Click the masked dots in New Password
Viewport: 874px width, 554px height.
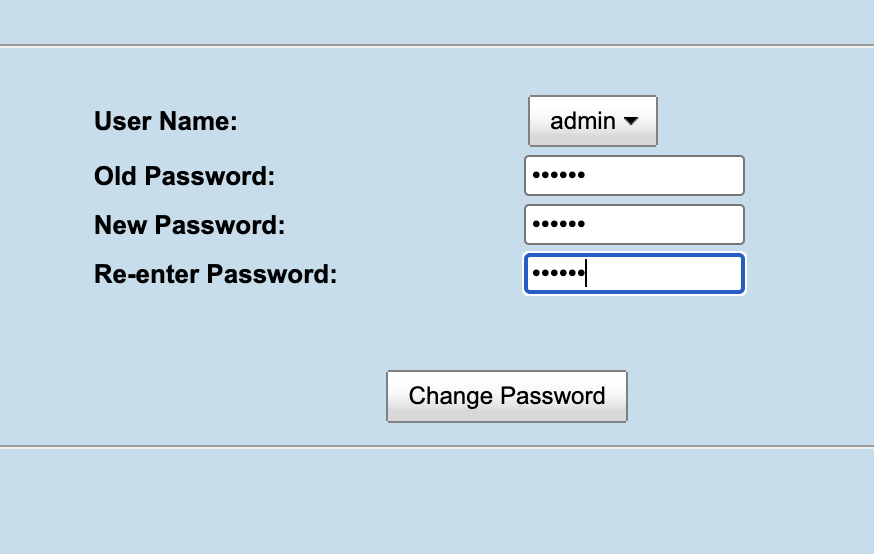tap(558, 225)
